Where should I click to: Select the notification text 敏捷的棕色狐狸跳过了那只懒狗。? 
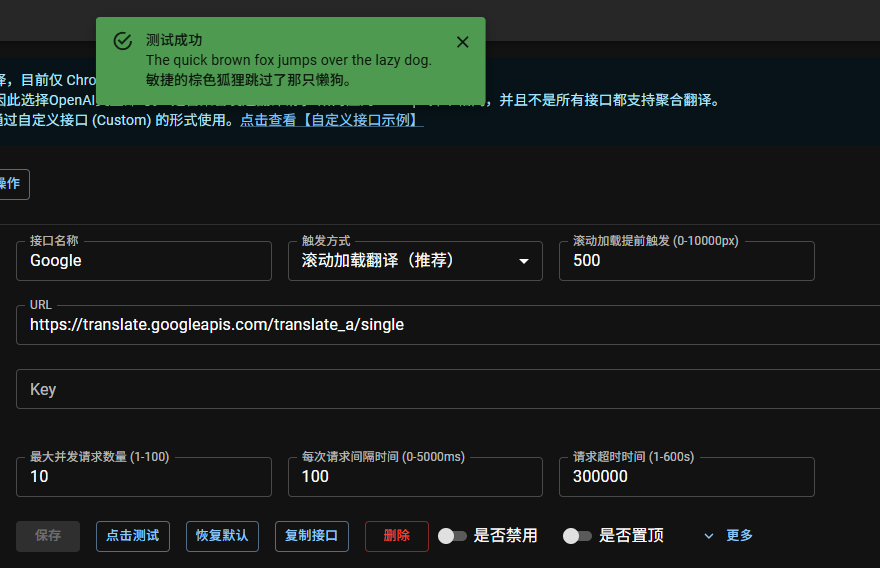(x=249, y=80)
